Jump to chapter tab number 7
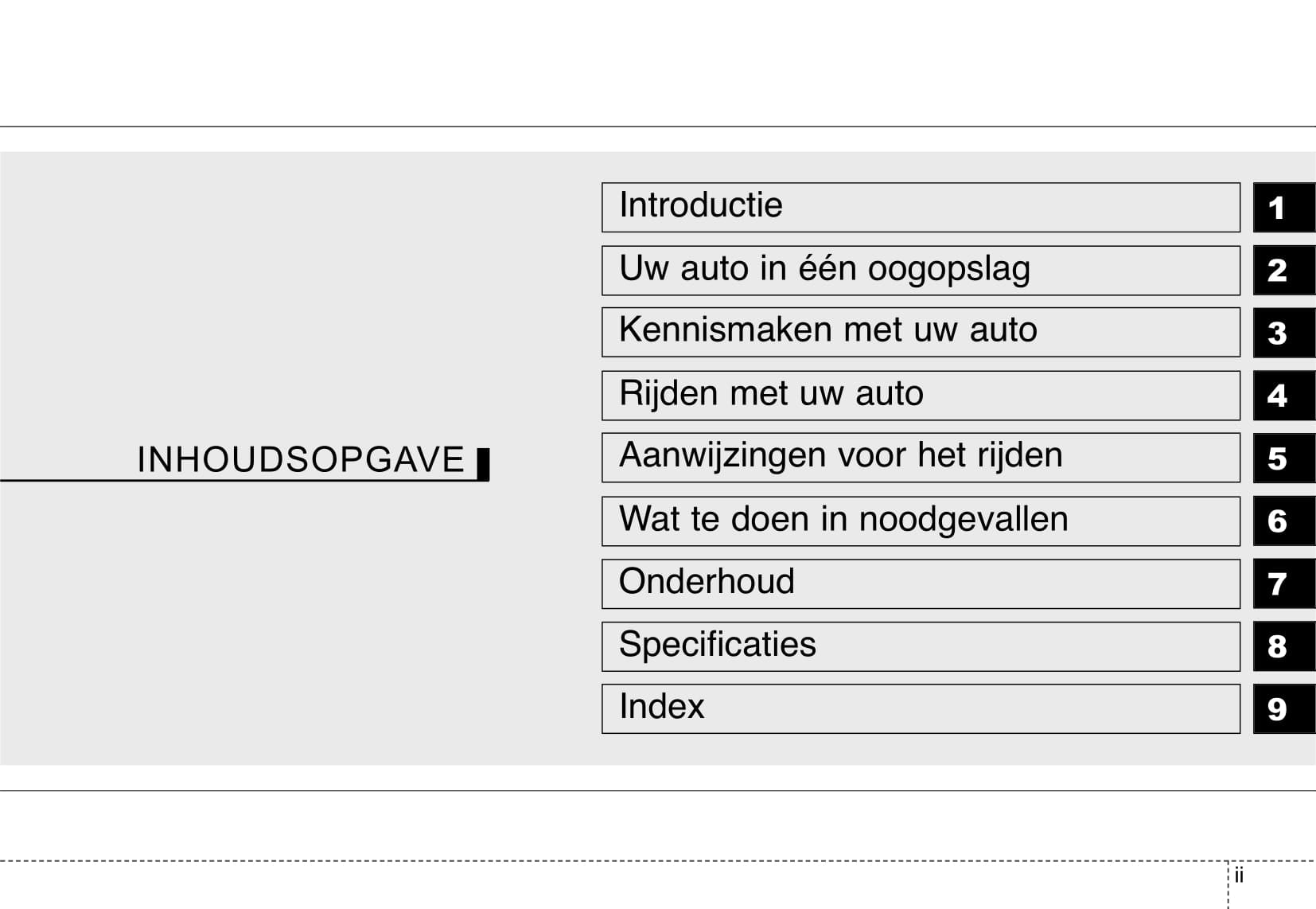The height and width of the screenshot is (909, 1316). coord(1283,584)
